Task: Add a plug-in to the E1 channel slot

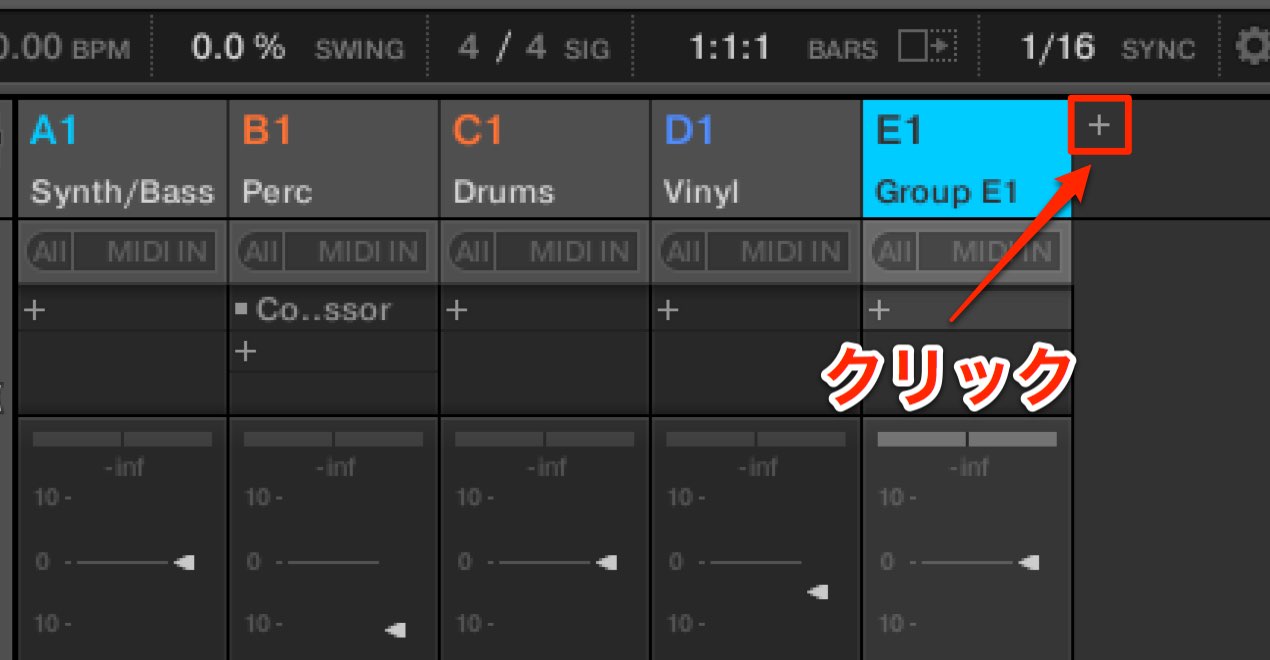Action: pyautogui.click(x=879, y=311)
